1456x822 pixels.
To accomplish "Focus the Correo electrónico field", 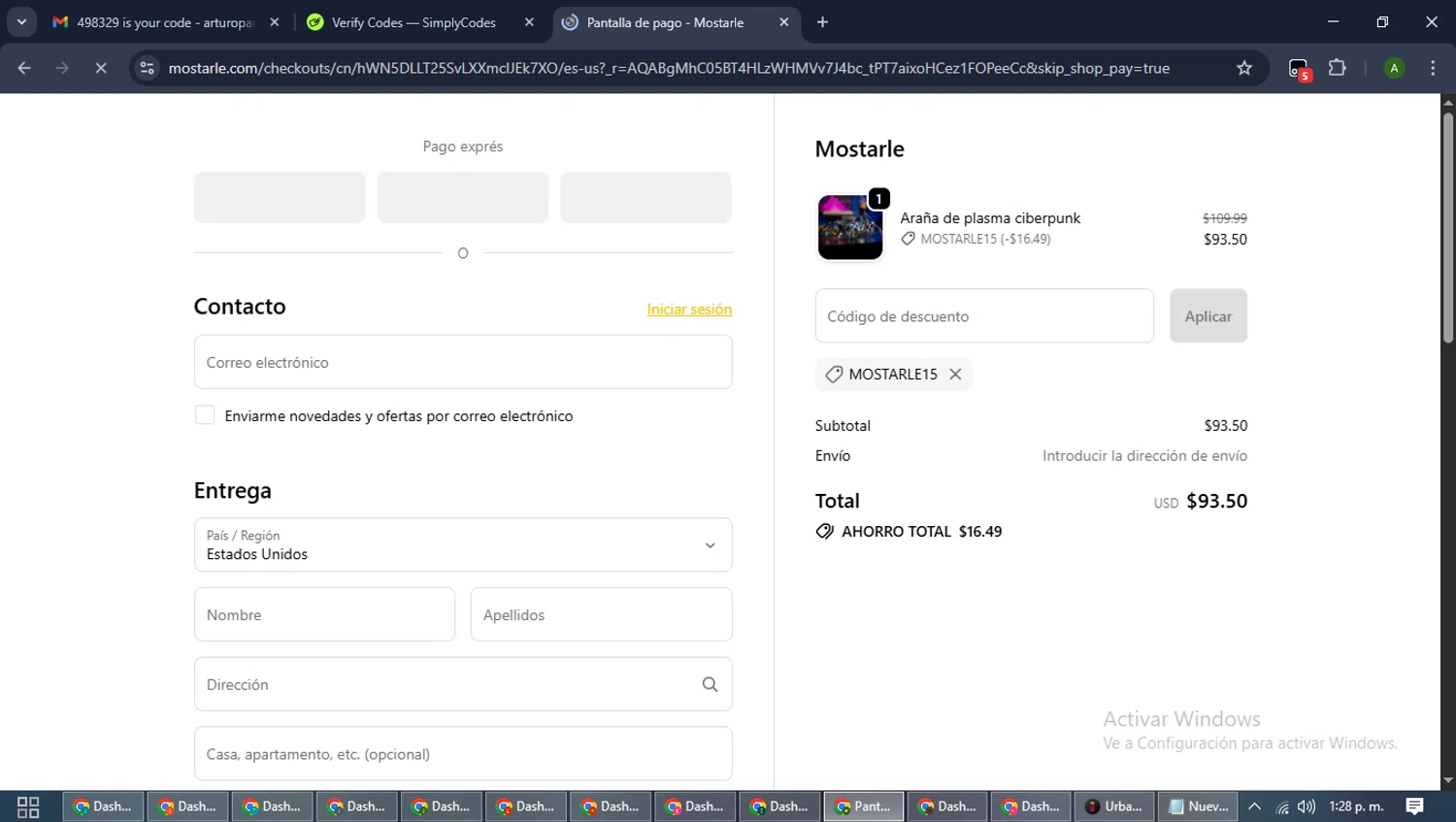I will (463, 362).
